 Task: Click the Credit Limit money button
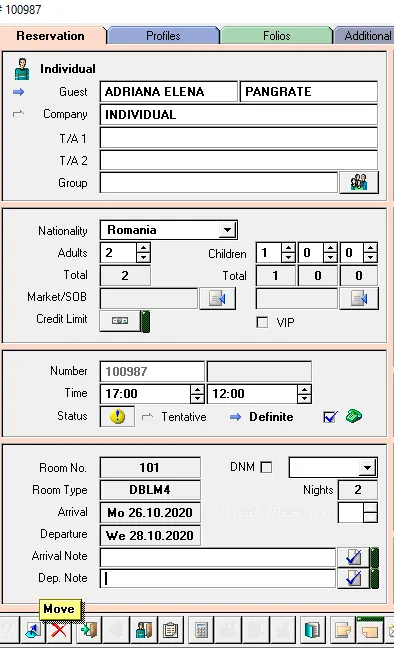(x=120, y=321)
